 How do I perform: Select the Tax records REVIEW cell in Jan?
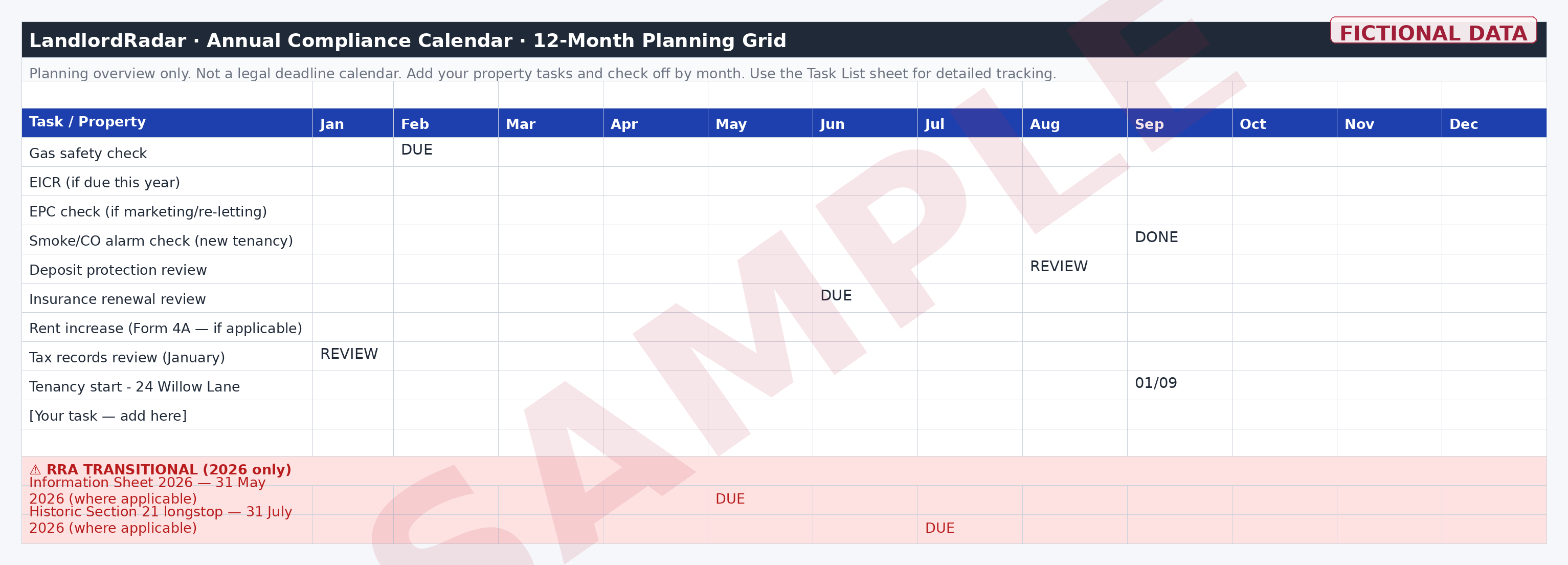353,356
